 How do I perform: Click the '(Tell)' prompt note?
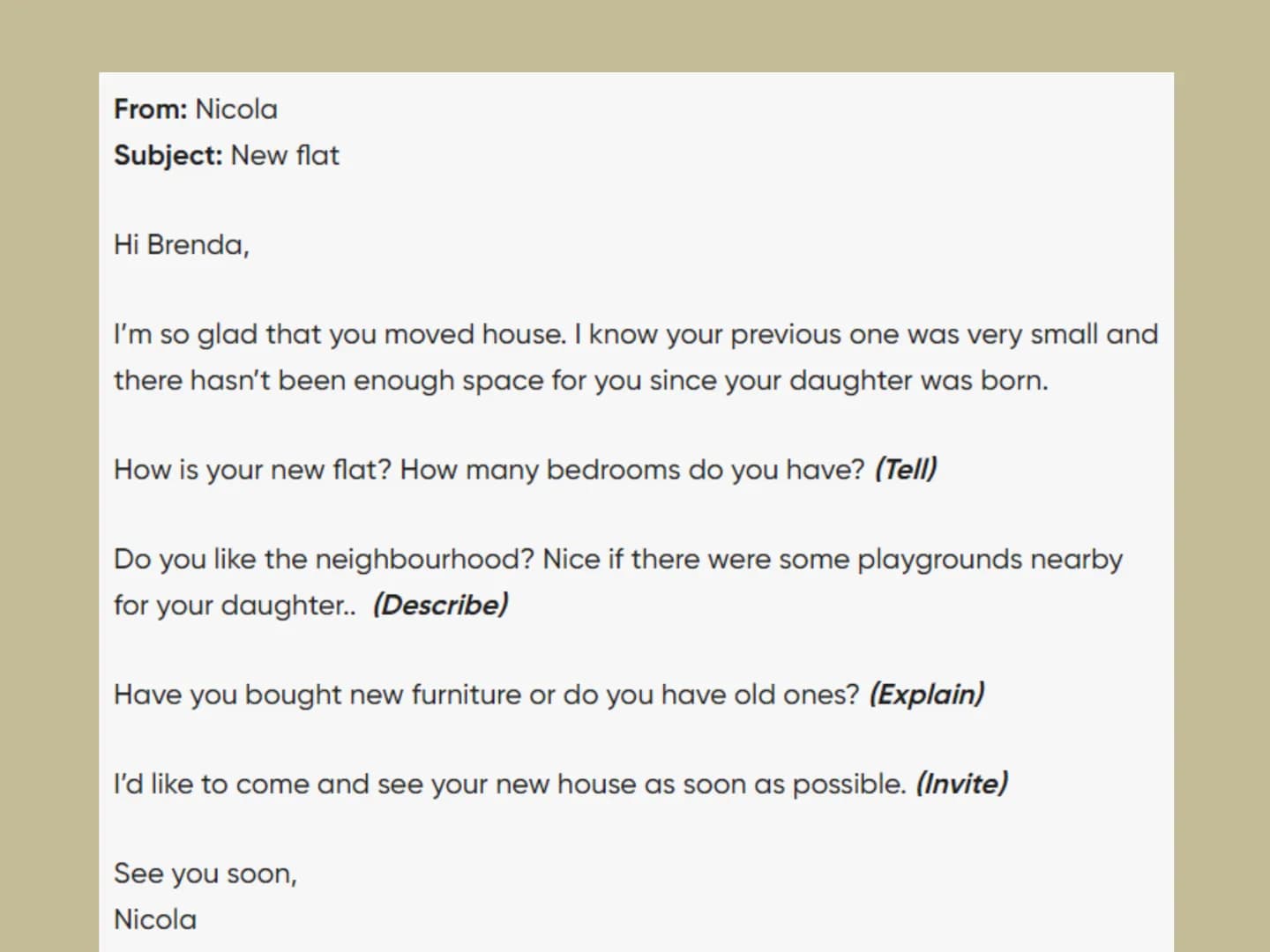coord(906,469)
